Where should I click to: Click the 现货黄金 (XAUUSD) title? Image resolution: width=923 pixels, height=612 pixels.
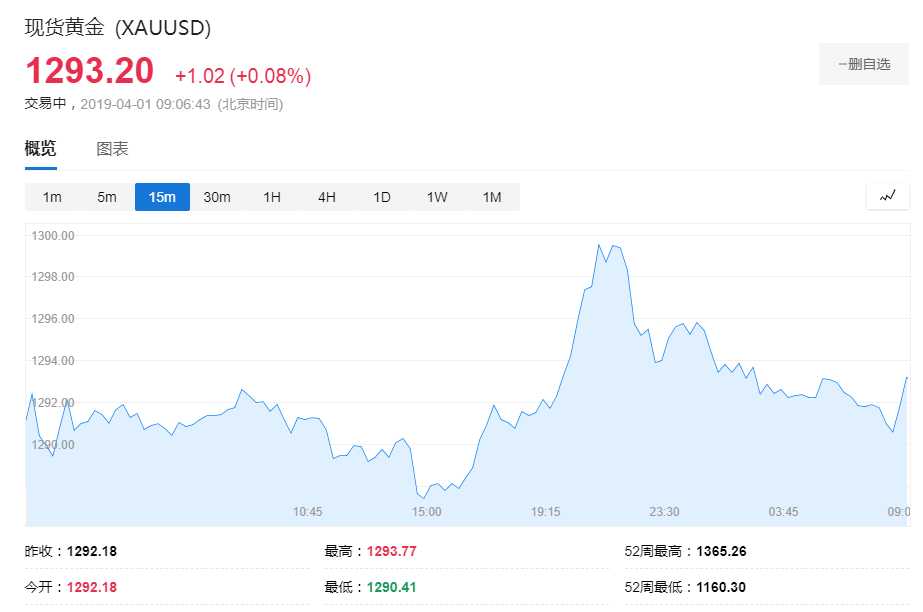[118, 27]
